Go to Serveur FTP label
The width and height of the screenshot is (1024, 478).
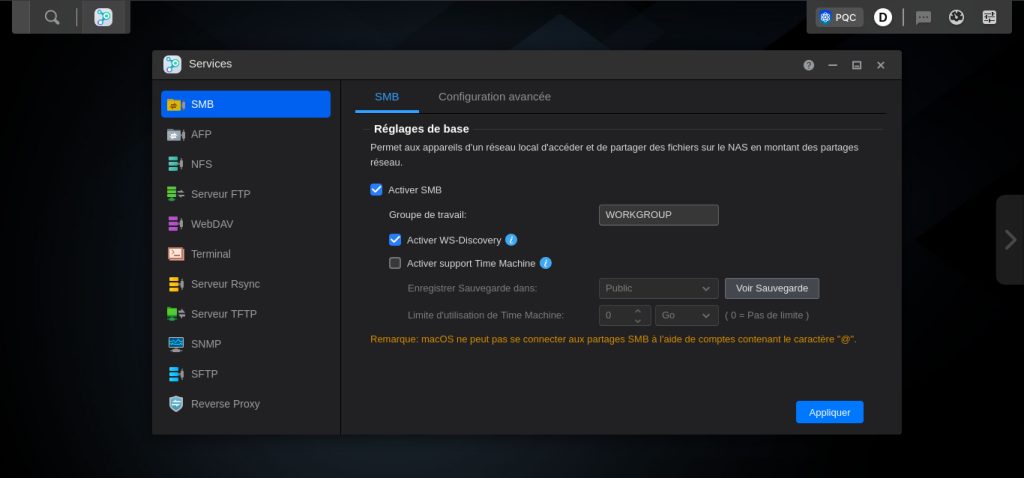click(221, 195)
